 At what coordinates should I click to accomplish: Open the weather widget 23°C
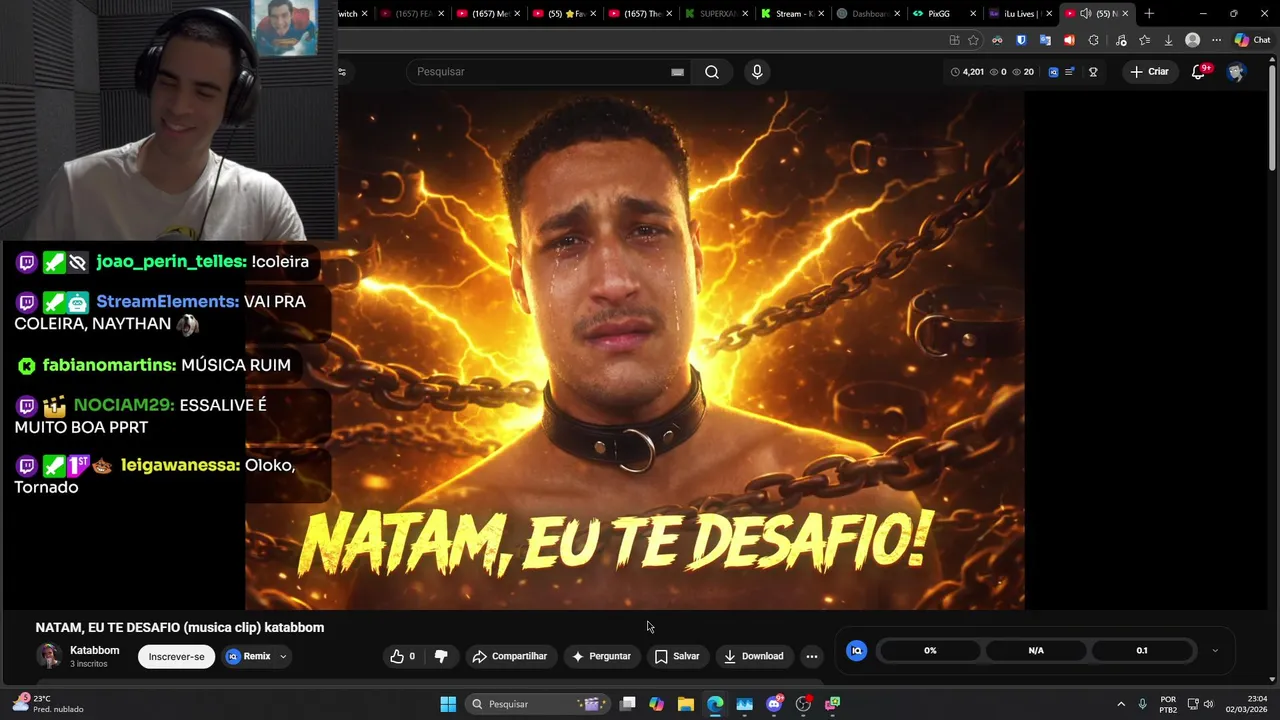[x=47, y=704]
